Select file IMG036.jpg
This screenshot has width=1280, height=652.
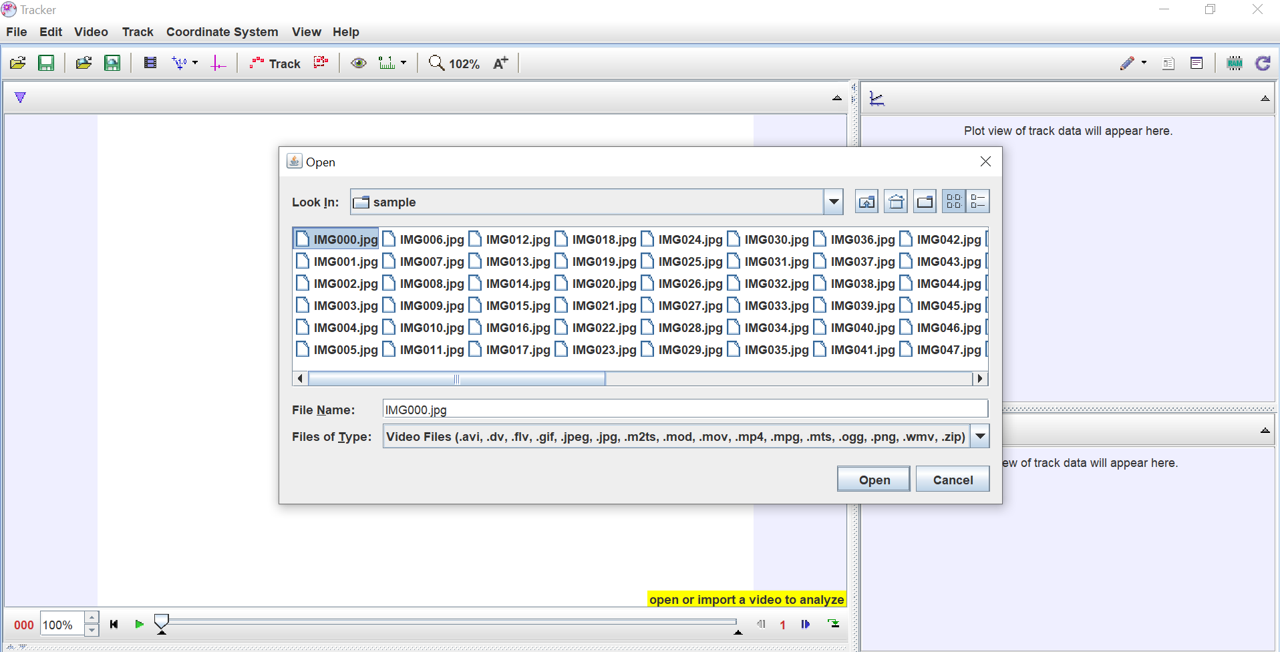click(x=853, y=240)
